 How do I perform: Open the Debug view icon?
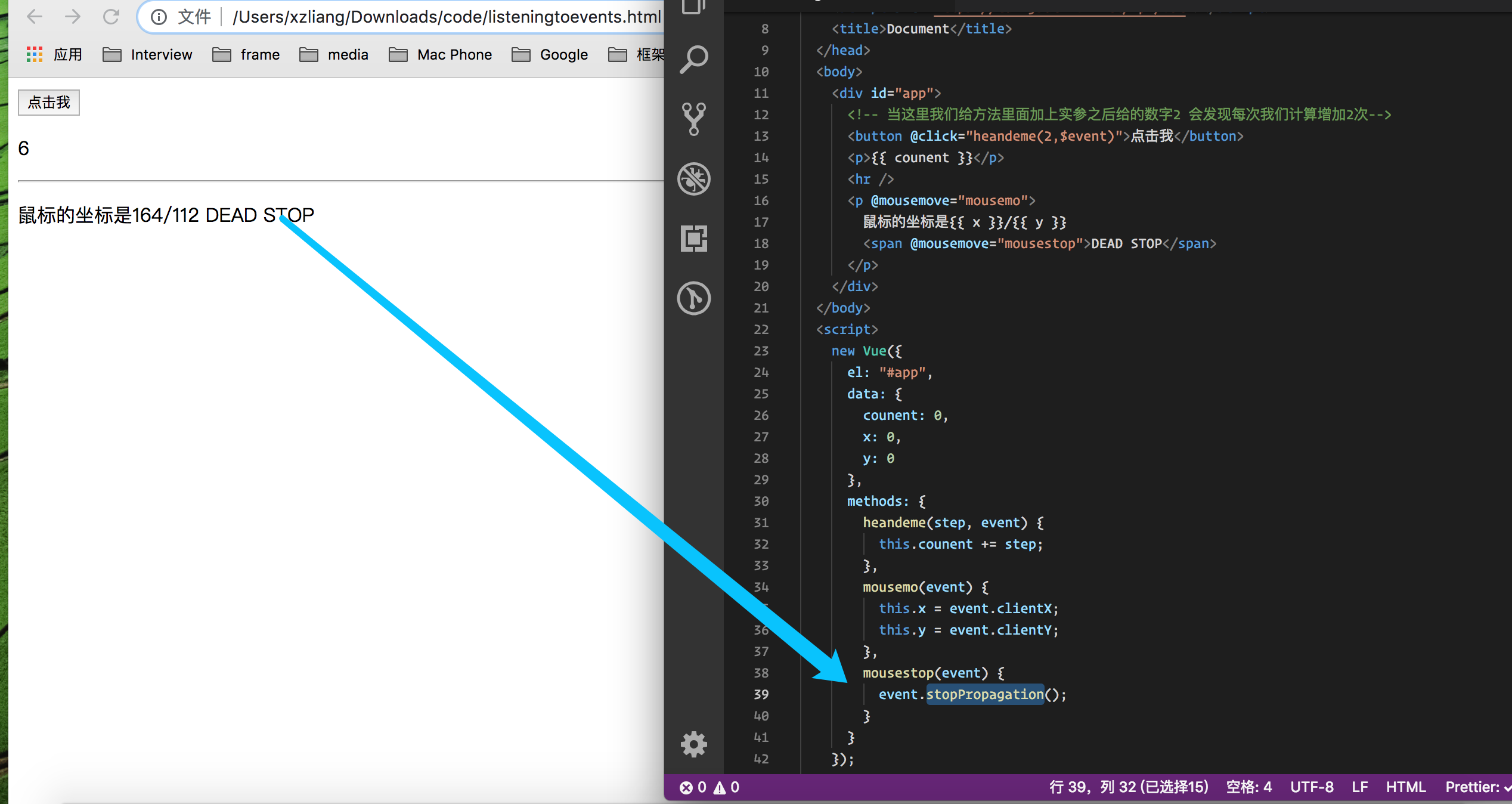click(694, 178)
